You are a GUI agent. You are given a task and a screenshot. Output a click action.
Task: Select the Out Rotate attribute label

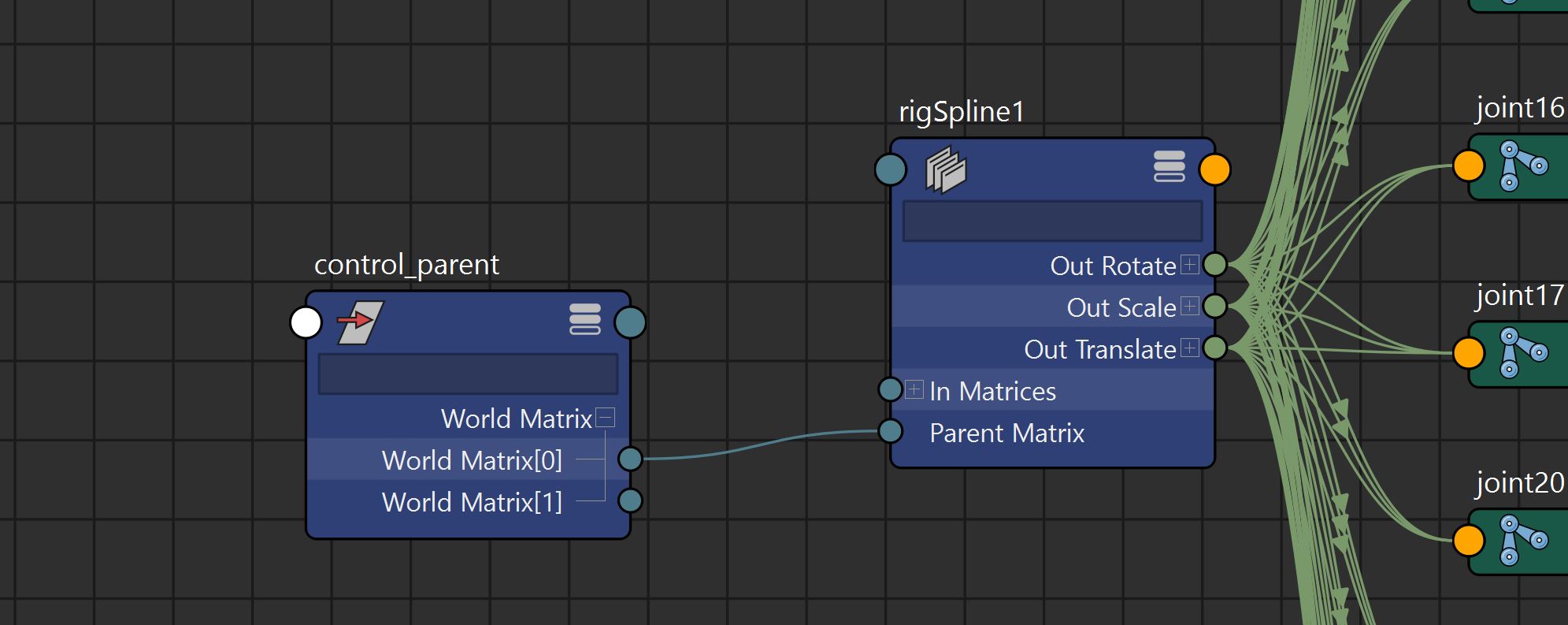point(1113,266)
